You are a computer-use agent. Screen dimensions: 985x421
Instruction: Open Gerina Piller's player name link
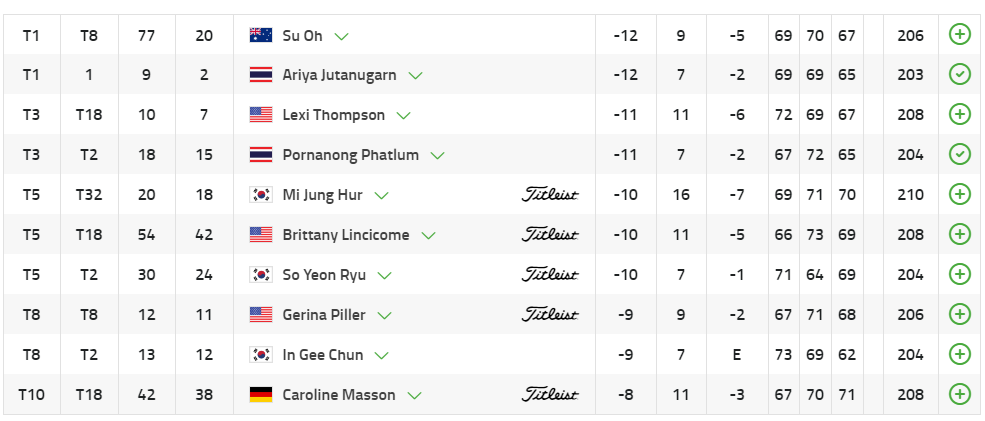pos(324,315)
